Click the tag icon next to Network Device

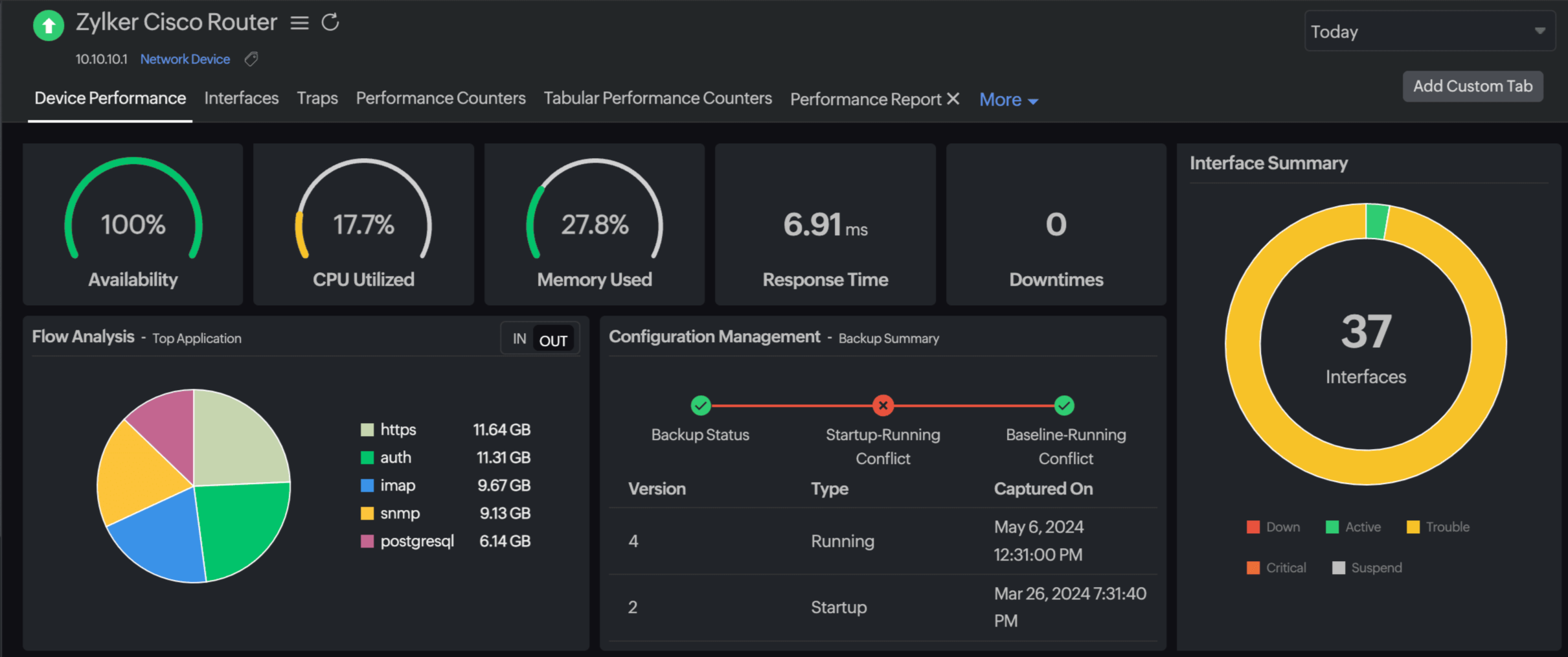(251, 60)
